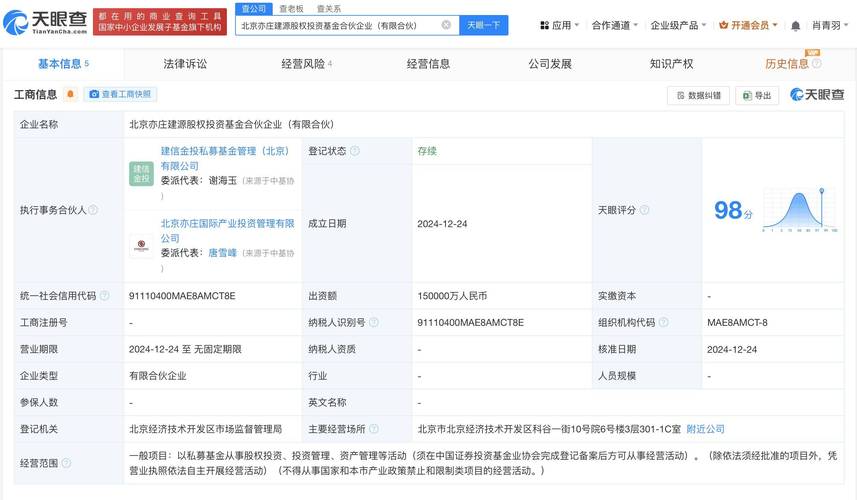Image resolution: width=857 pixels, height=500 pixels.
Task: Click the 查看工商快照 button
Action: [x=120, y=94]
